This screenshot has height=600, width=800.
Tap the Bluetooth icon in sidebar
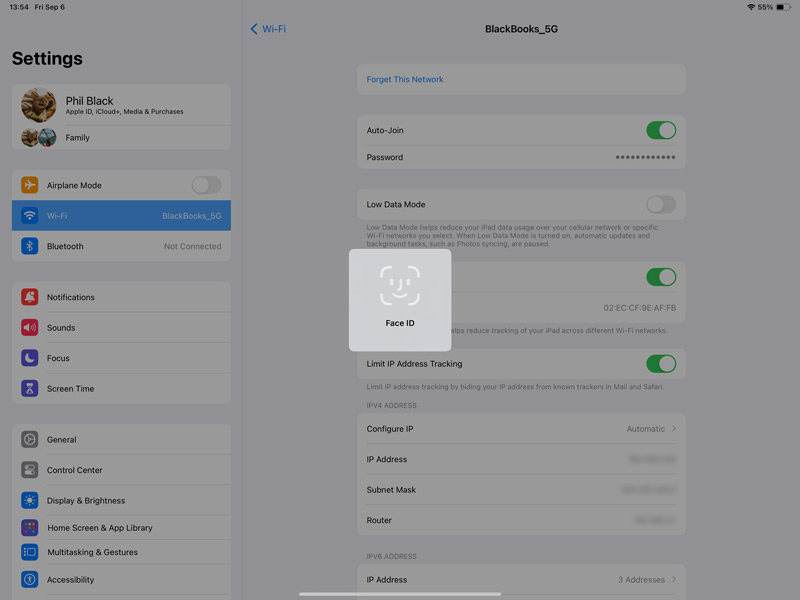[30, 246]
